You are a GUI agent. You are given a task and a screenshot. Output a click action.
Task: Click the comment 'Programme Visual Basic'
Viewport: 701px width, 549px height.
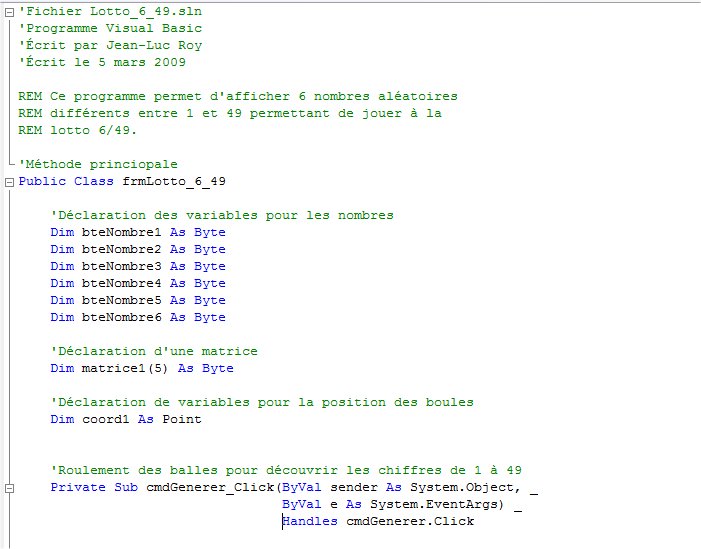coord(110,28)
